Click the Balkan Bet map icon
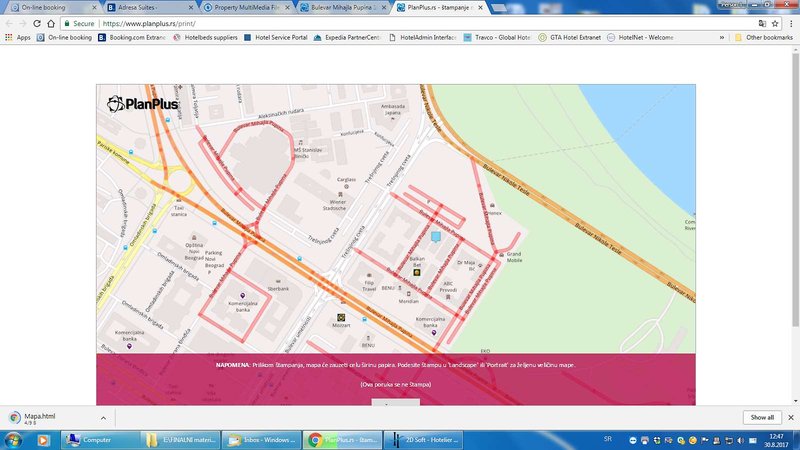Image resolution: width=800 pixels, height=450 pixels. point(418,270)
